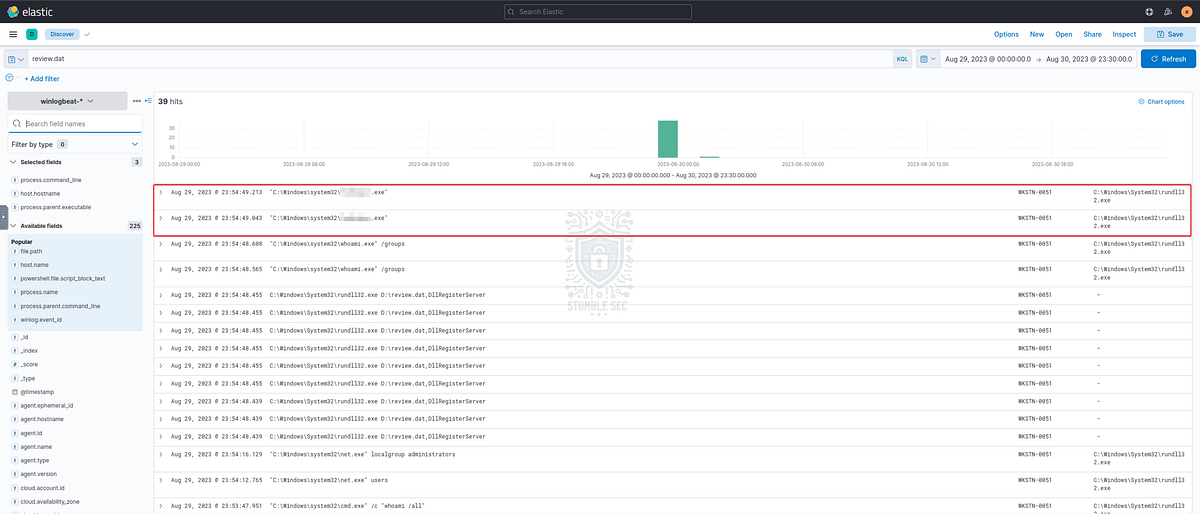Click the add field list icon

(x=148, y=101)
